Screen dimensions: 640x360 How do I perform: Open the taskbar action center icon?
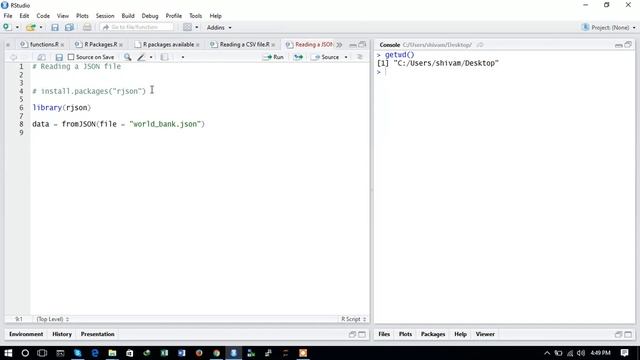coord(624,353)
